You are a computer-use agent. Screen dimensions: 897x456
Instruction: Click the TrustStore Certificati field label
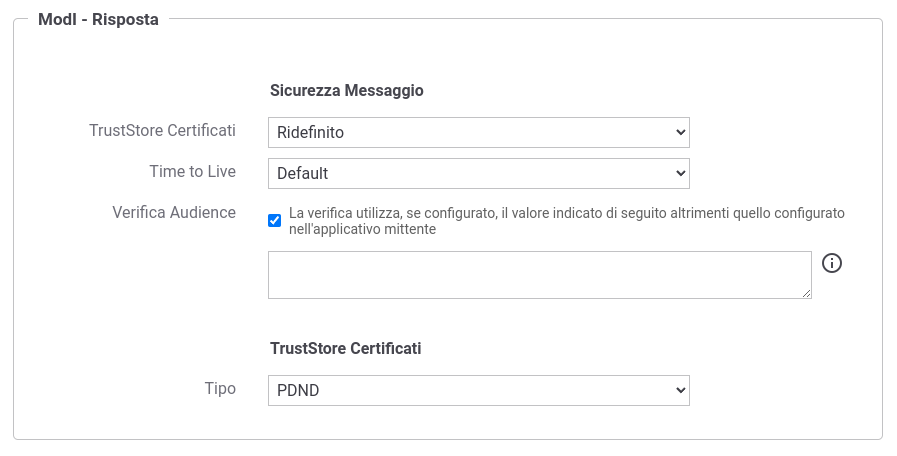162,130
